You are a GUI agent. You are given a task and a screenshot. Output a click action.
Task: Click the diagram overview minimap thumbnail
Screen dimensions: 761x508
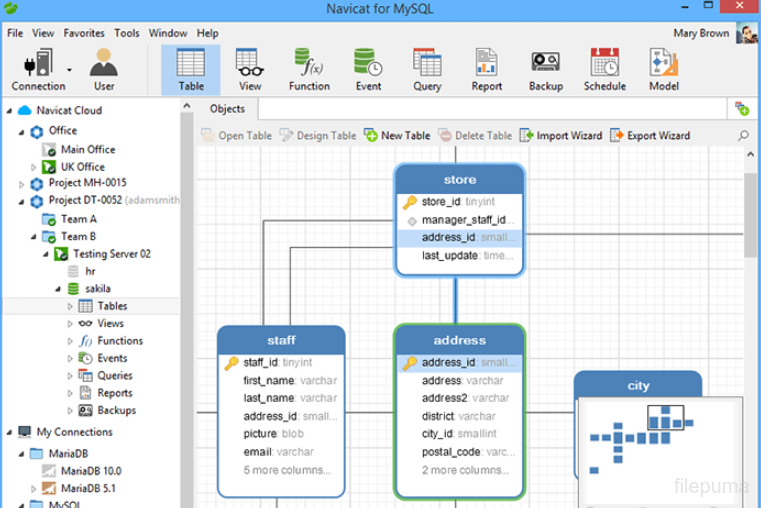(x=660, y=450)
